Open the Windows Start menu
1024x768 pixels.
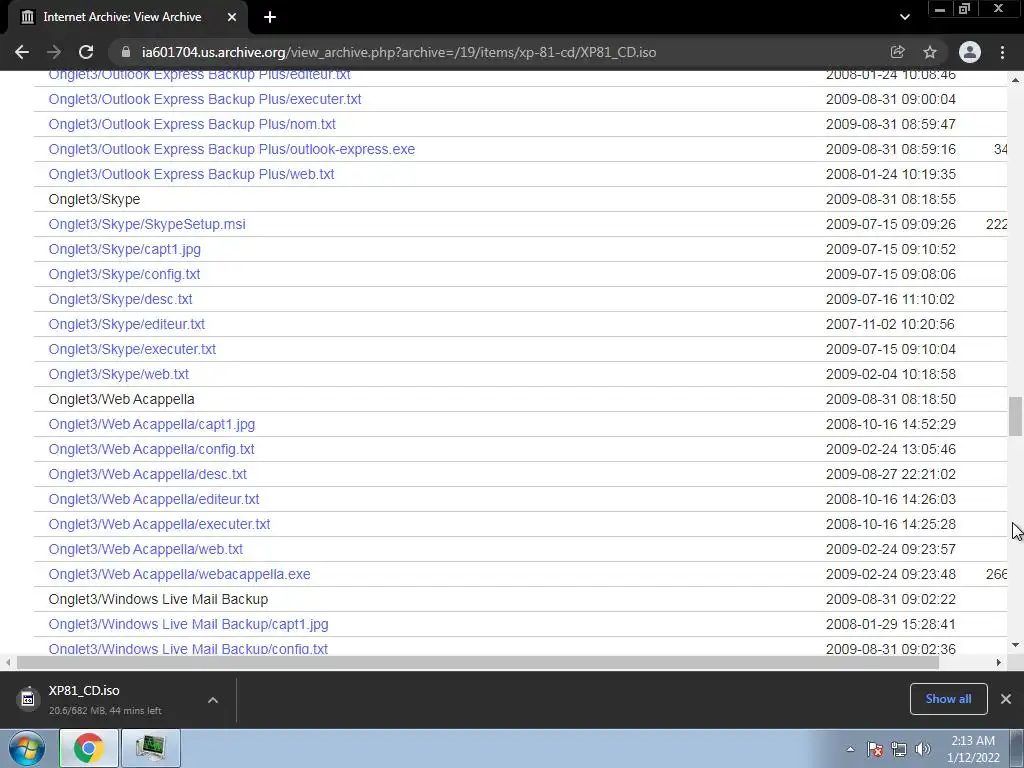tap(27, 748)
